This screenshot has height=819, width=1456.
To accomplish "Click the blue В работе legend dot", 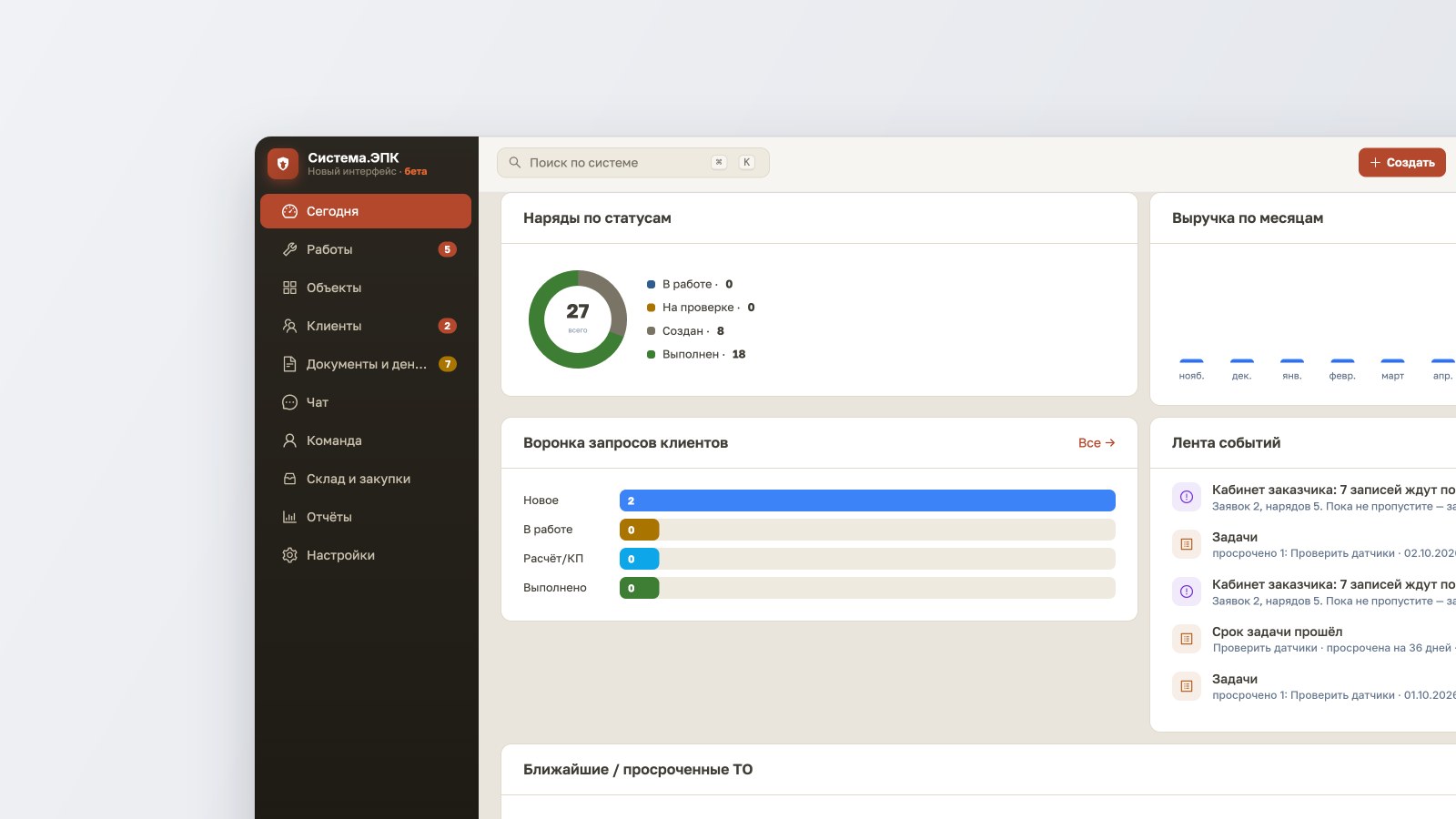I will pos(651,285).
